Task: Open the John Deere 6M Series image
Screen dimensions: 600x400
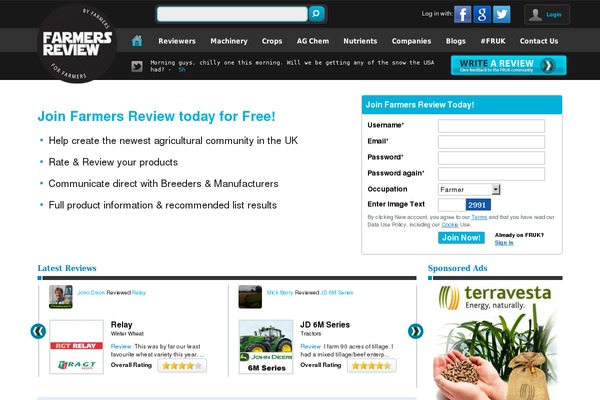Action: point(266,347)
